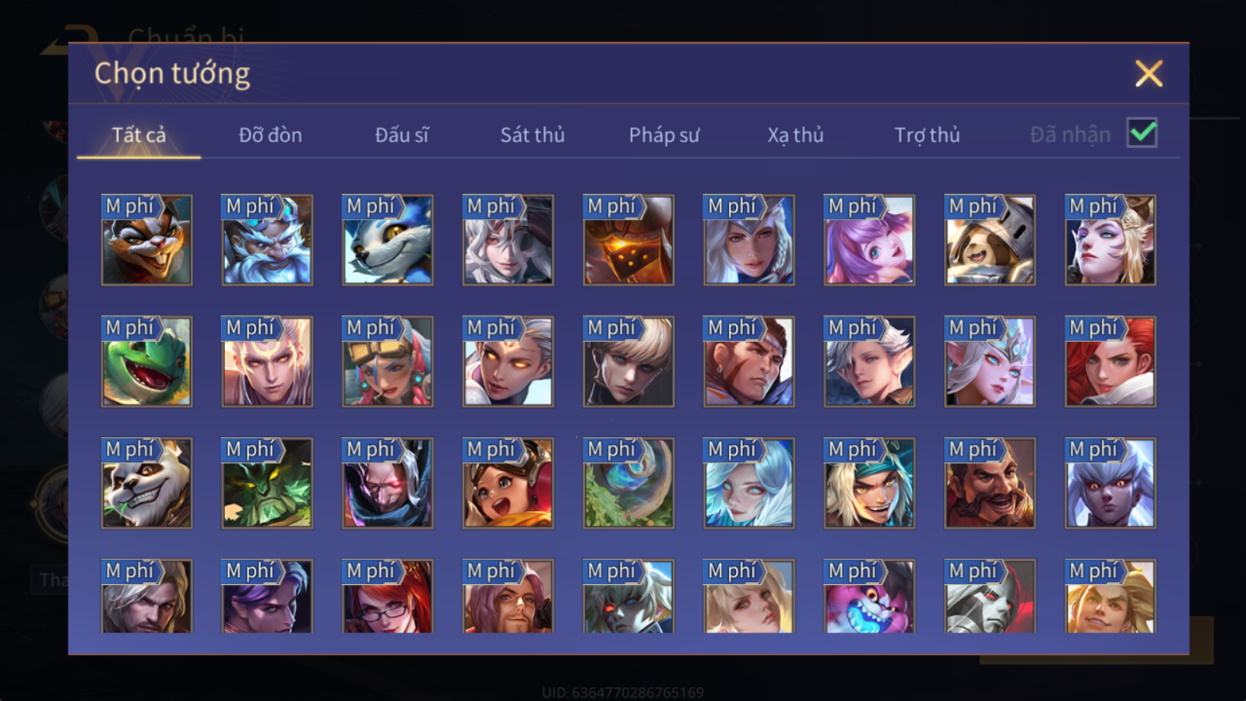This screenshot has width=1246, height=701.
Task: Pick the blue-bearded old dwarf hero
Action: click(267, 240)
